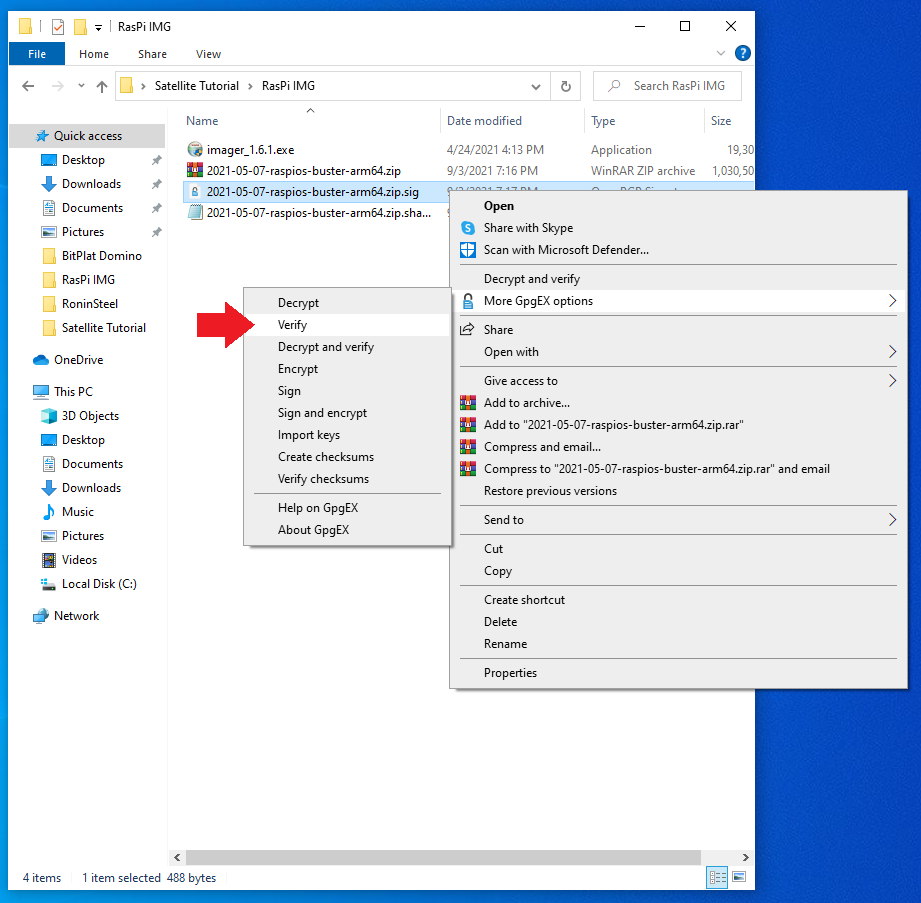Click the blue File tab
Viewport: 921px width, 903px height.
point(37,54)
